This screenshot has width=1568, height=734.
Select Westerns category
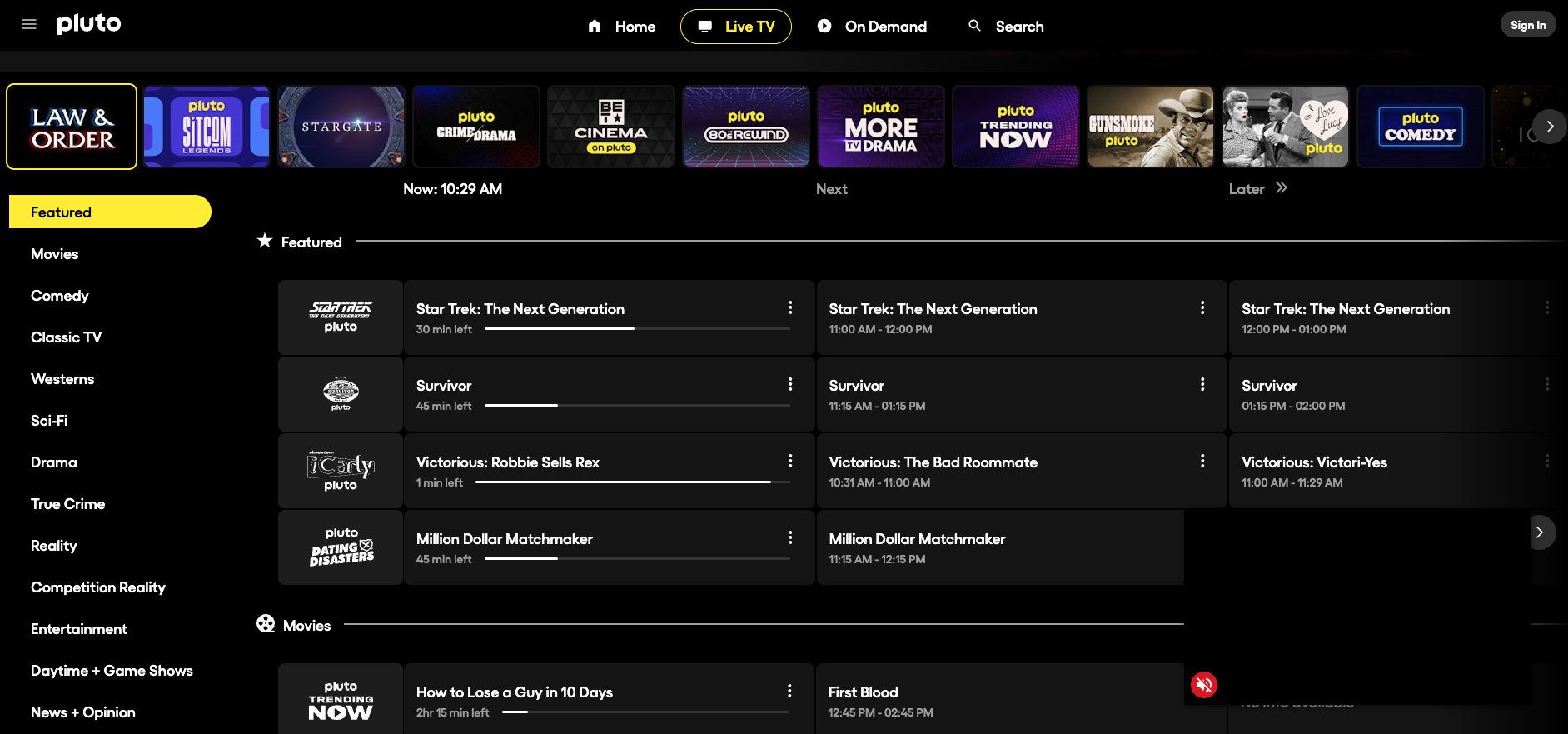[62, 379]
